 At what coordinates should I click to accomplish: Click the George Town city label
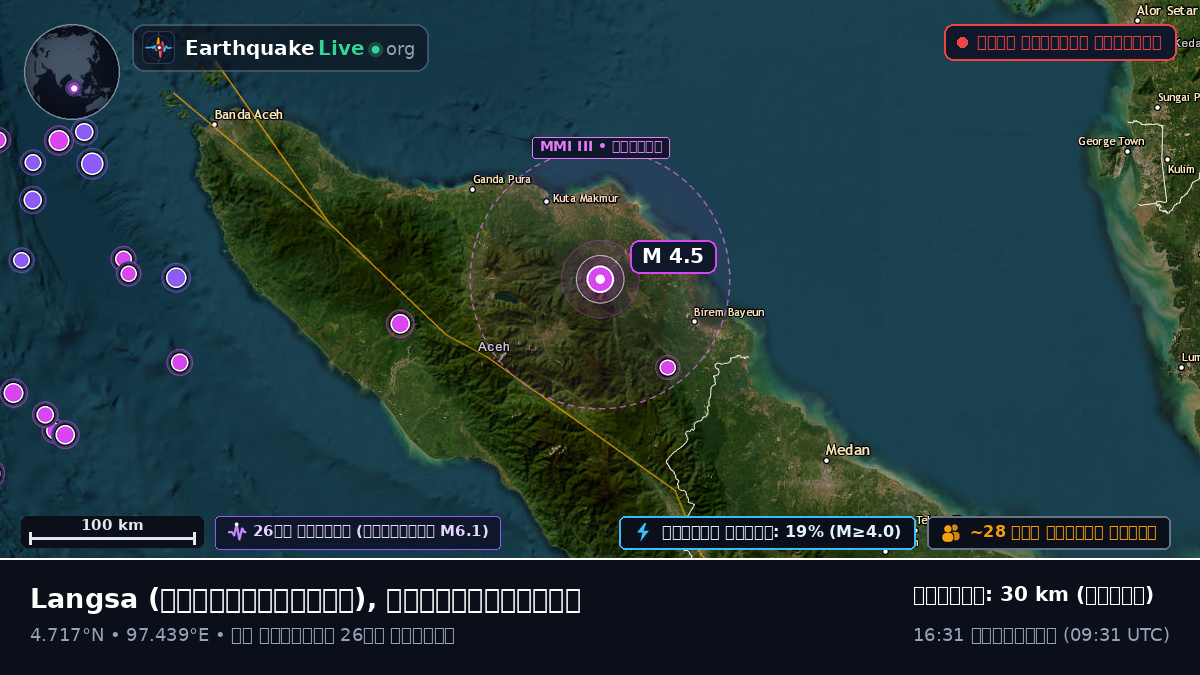tap(1111, 142)
